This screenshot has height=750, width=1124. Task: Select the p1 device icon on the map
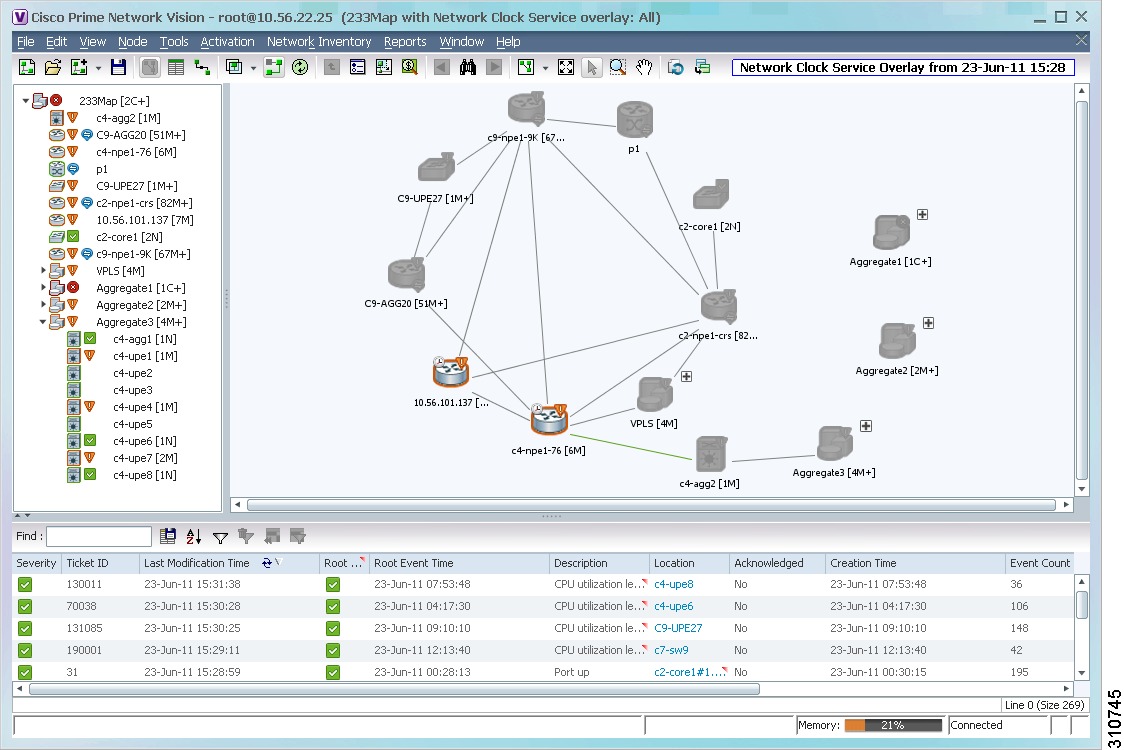point(634,119)
